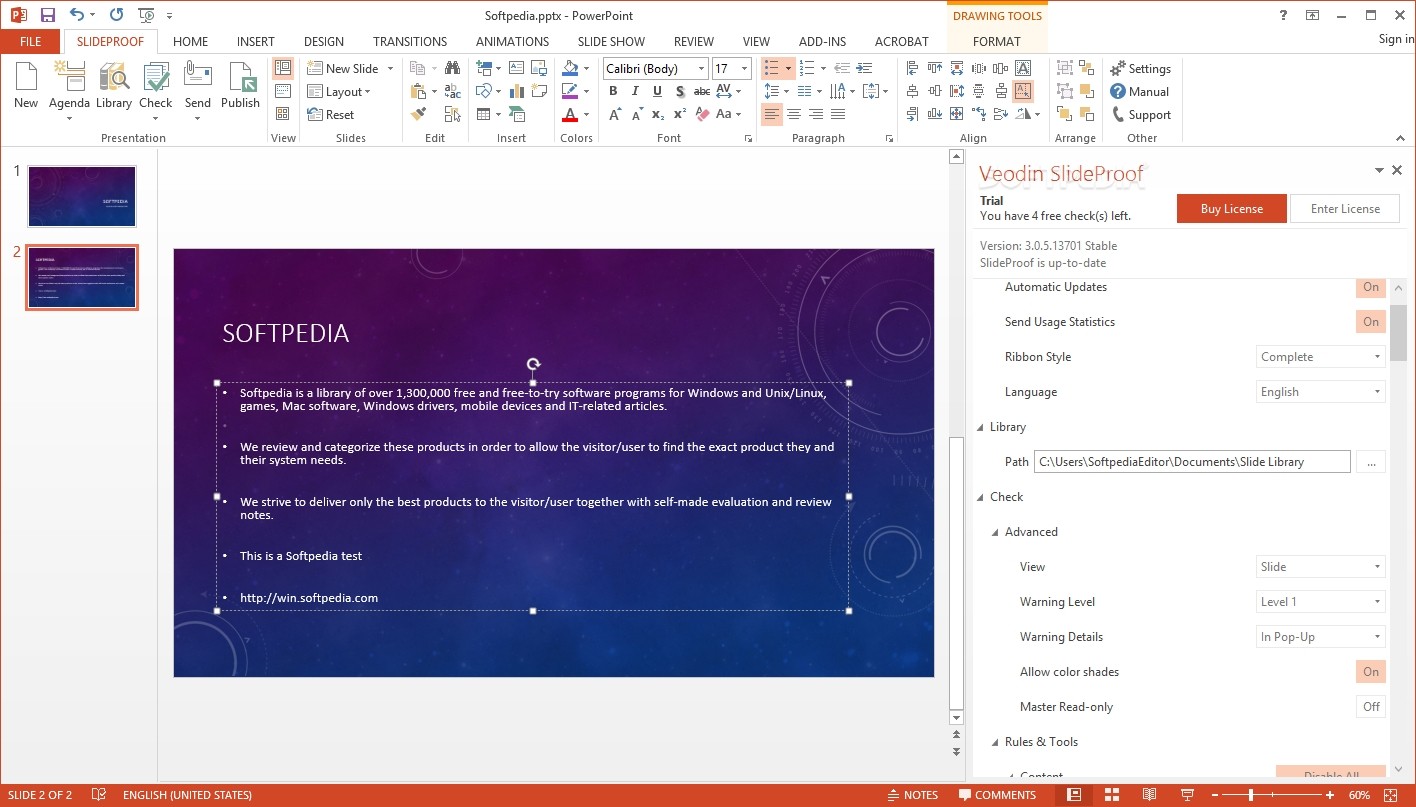Screen dimensions: 1416x807
Task: Apply Underline formatting
Action: [657, 91]
